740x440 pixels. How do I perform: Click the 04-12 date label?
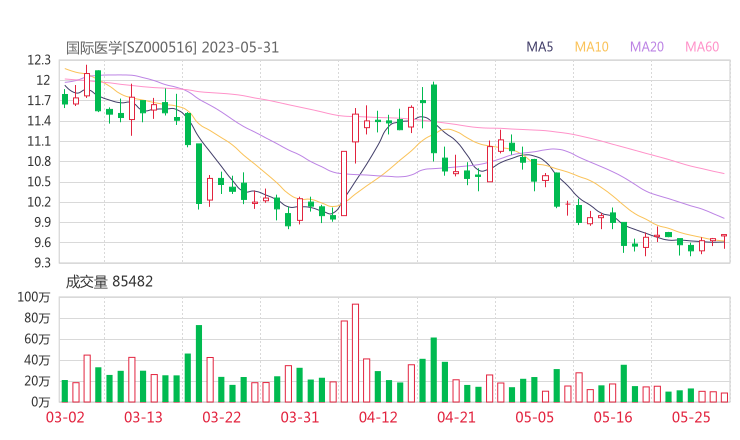pos(378,418)
